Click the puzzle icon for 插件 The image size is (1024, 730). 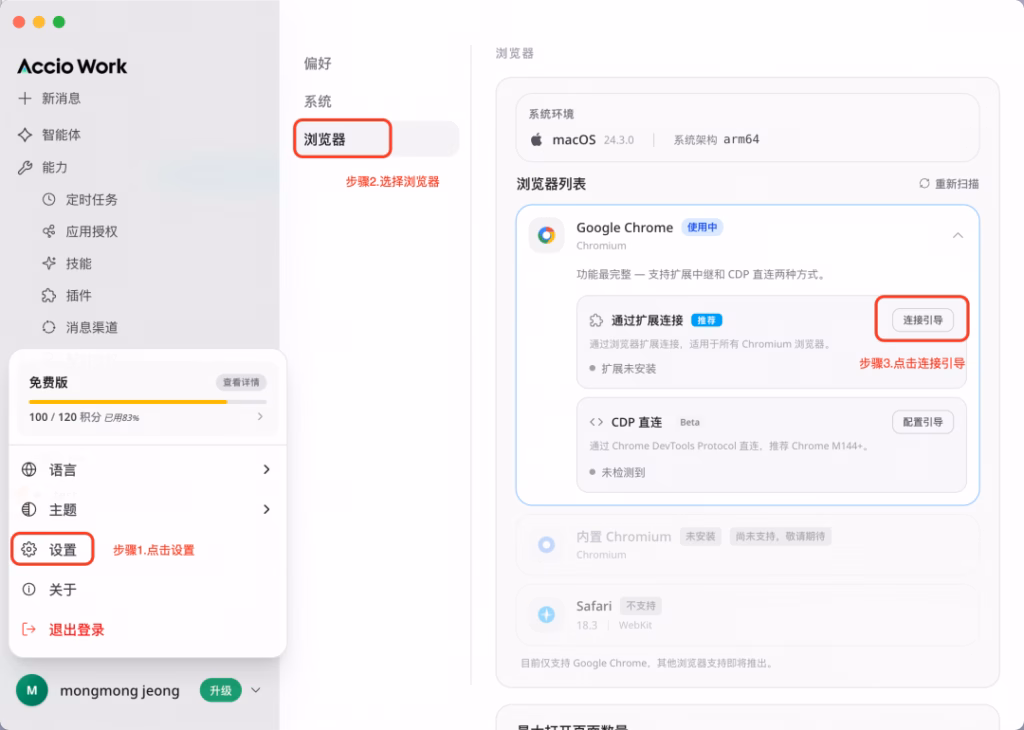click(49, 295)
